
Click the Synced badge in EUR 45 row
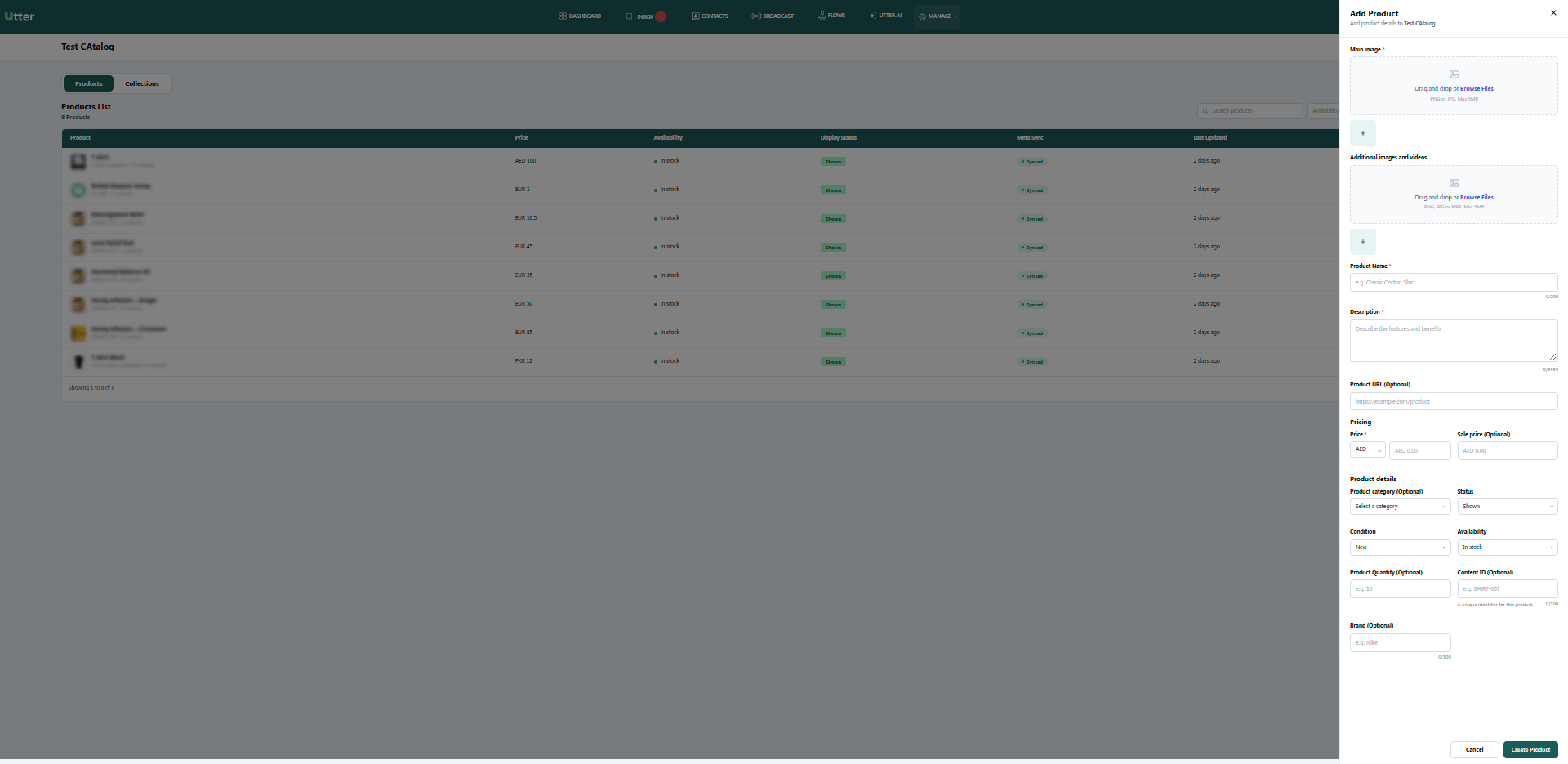[x=1031, y=248]
